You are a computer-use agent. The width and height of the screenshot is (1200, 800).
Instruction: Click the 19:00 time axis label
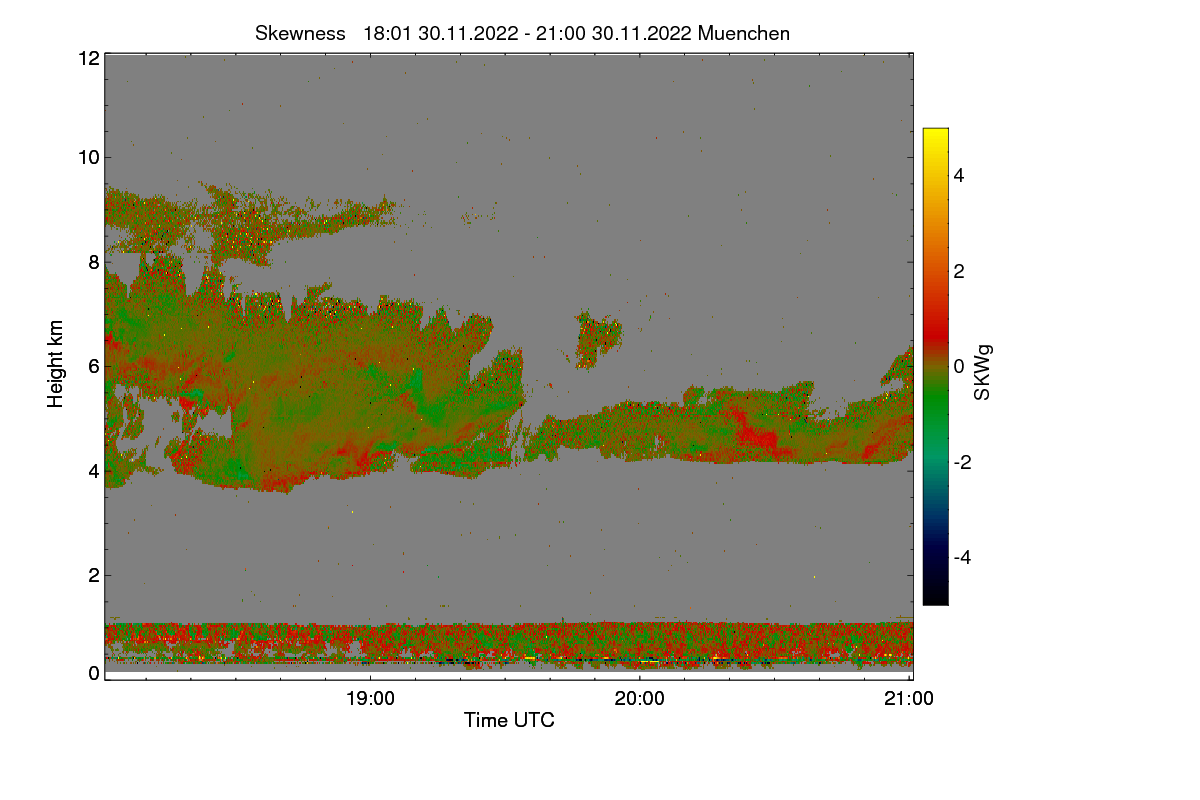370,700
